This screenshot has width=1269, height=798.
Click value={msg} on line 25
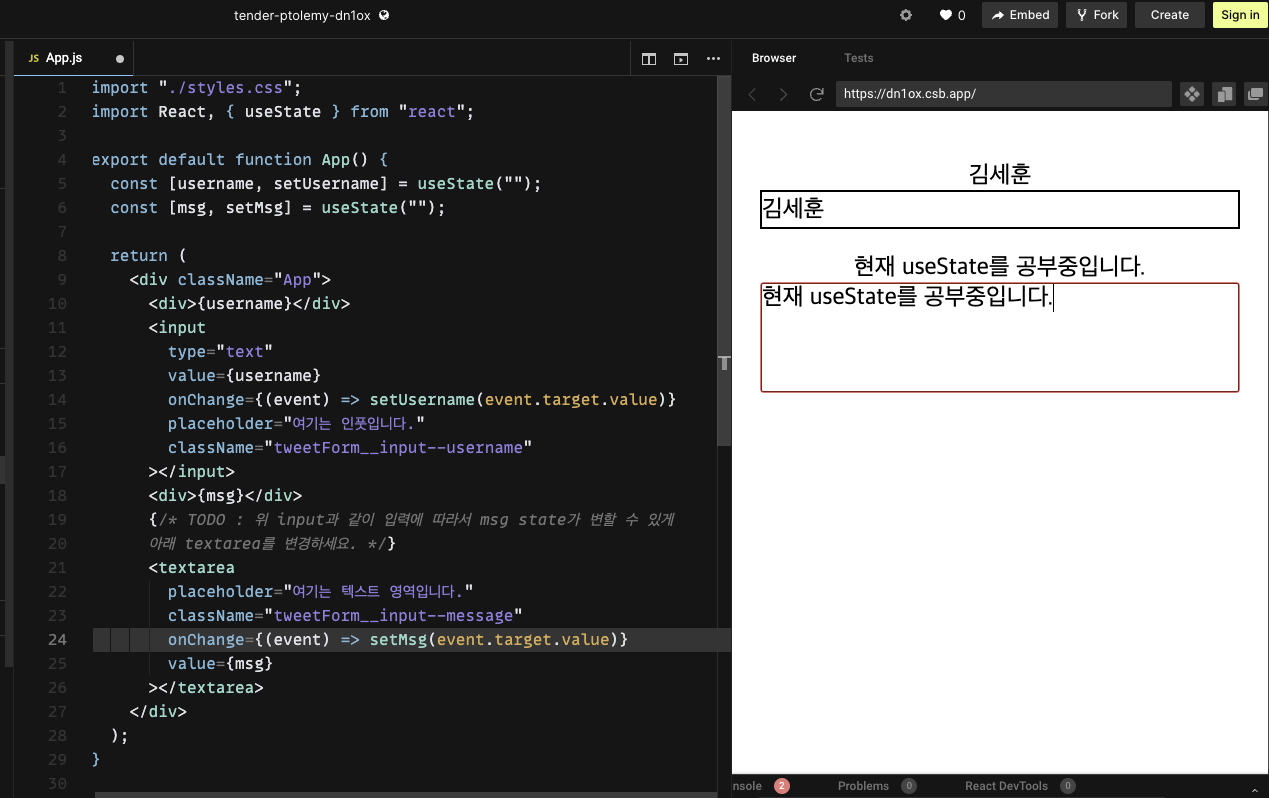click(x=220, y=663)
